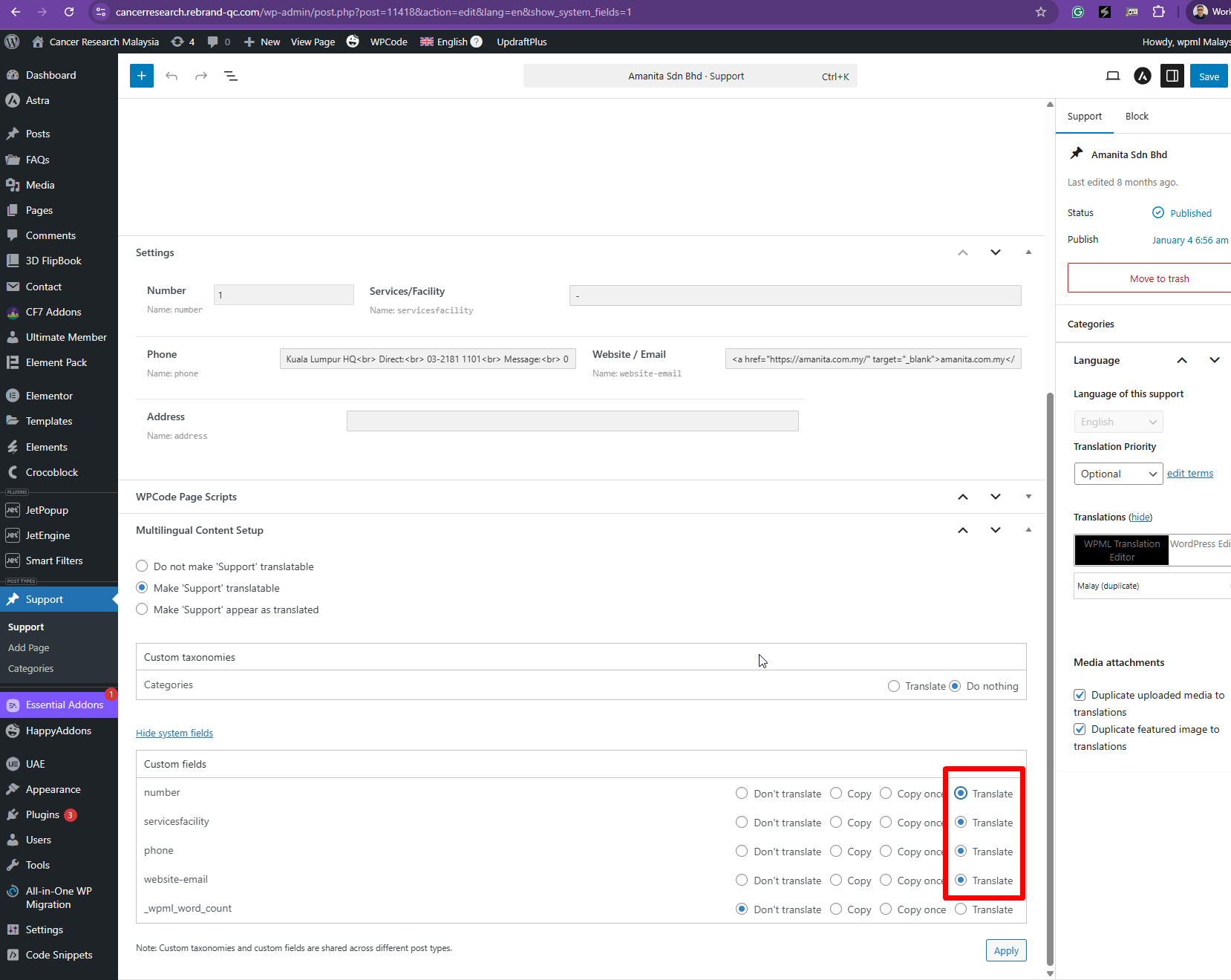Bookmark page with the star icon
The image size is (1231, 980).
click(x=1041, y=12)
